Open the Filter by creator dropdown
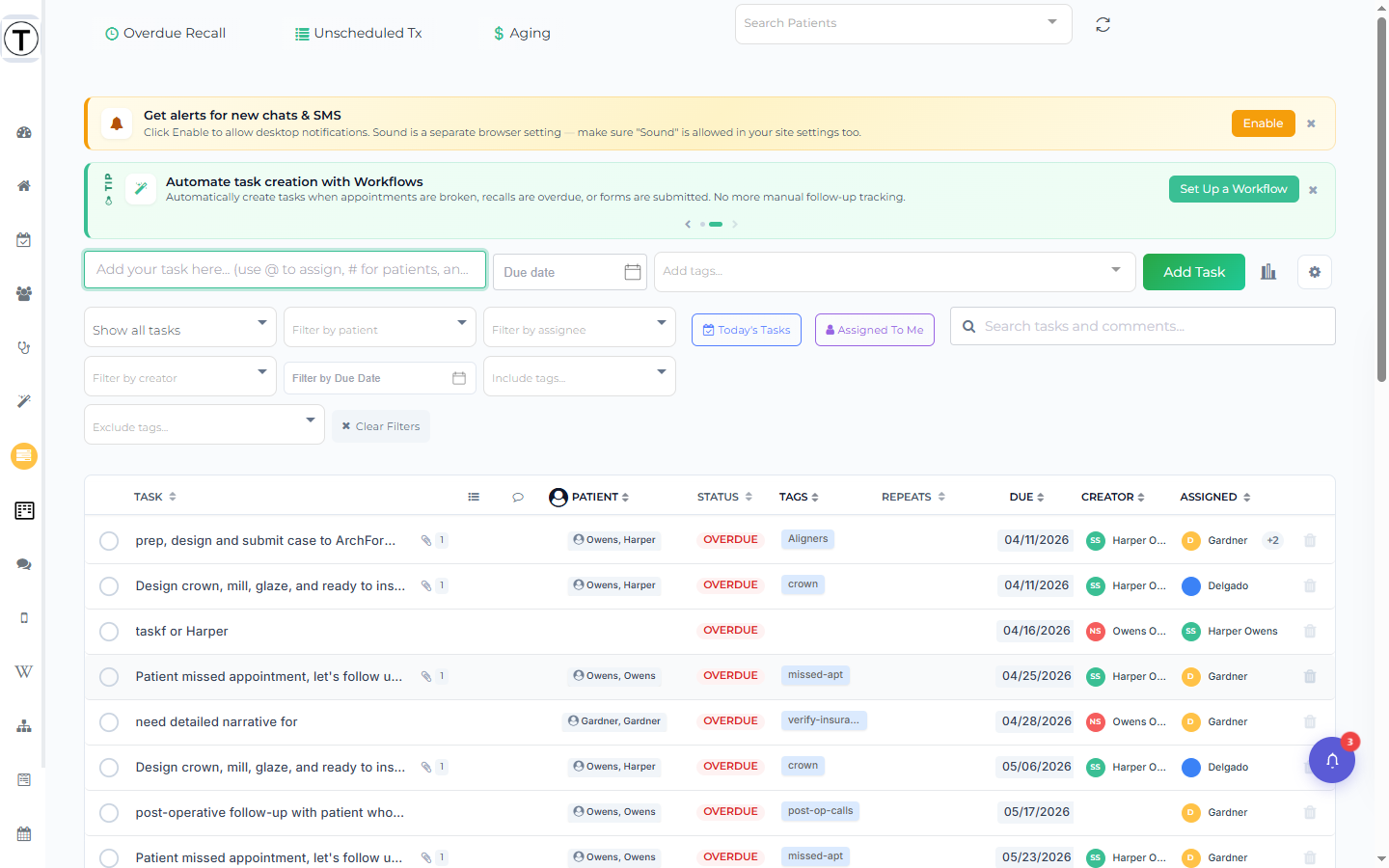The image size is (1389, 868). [x=180, y=376]
